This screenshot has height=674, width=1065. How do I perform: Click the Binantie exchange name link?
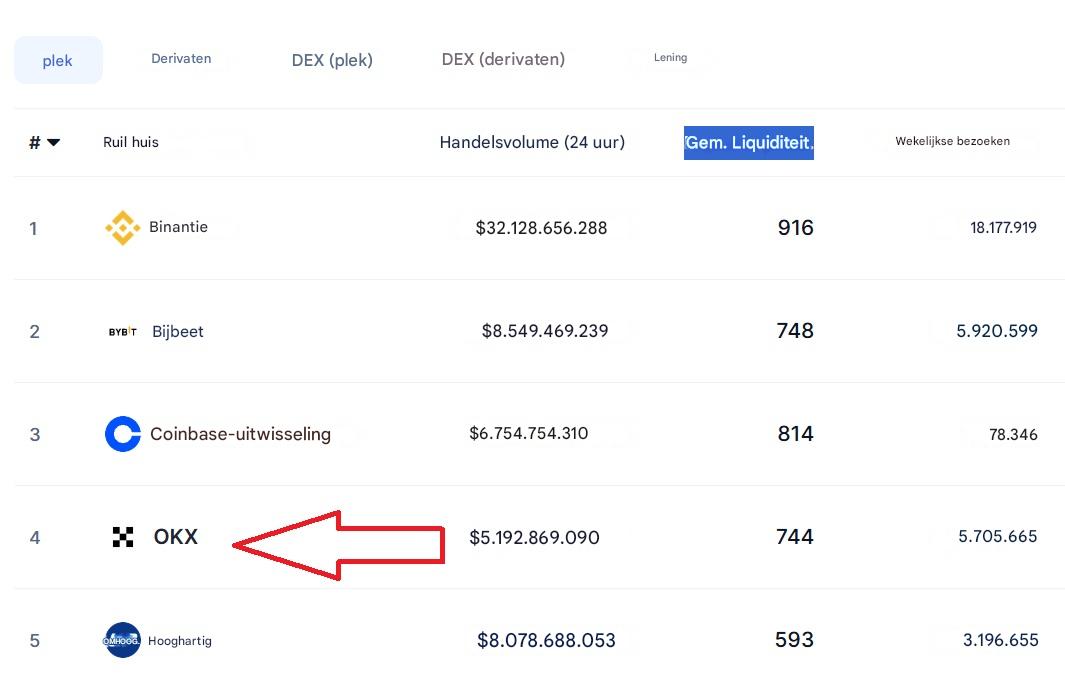tap(178, 227)
